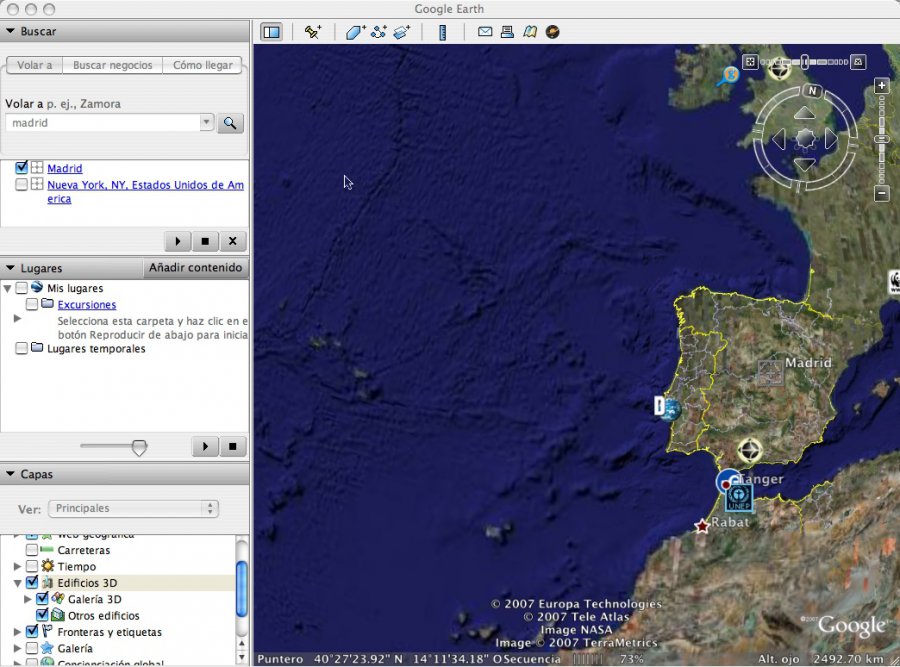
Task: Add a polygon from the toolbar
Action: (355, 32)
